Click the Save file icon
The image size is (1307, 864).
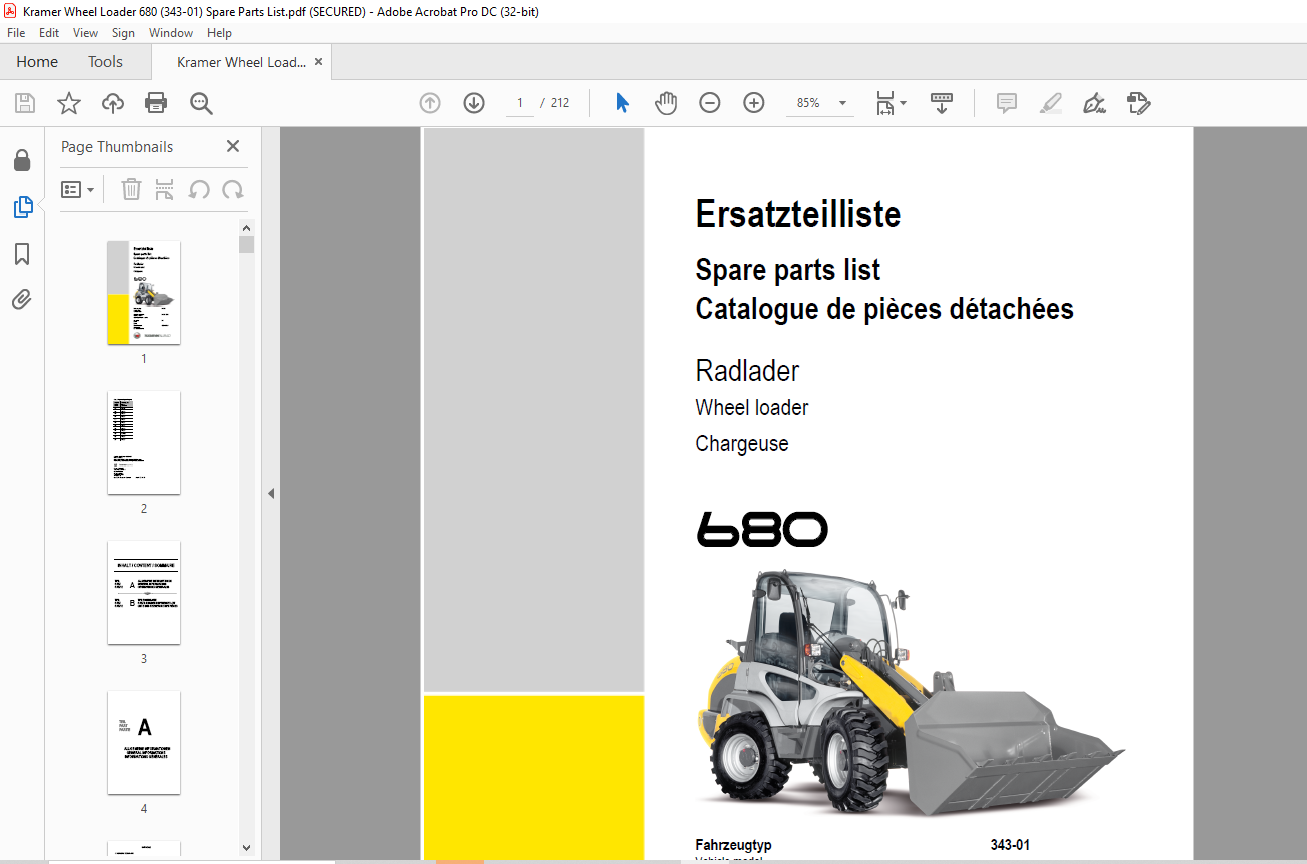pos(25,103)
